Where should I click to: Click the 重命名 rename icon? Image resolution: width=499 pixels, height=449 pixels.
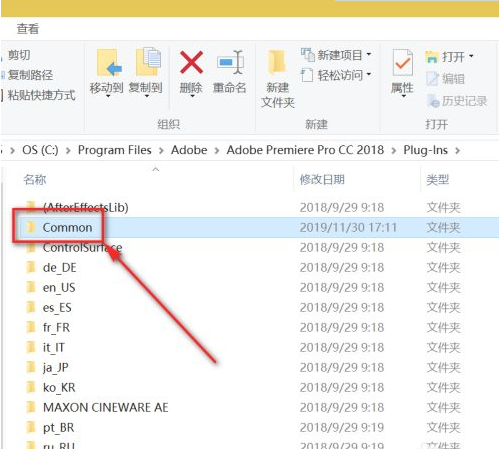(230, 62)
